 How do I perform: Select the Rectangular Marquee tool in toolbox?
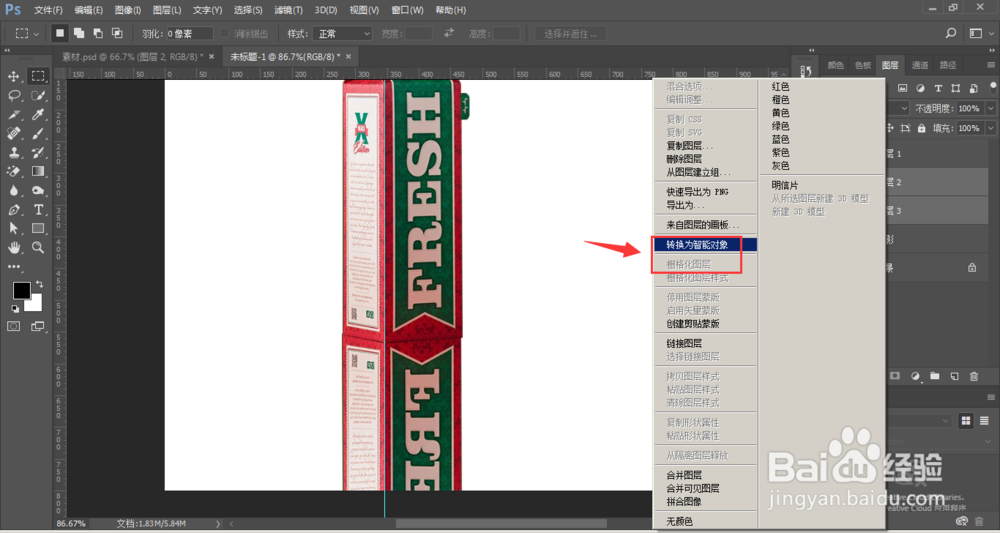[x=38, y=77]
